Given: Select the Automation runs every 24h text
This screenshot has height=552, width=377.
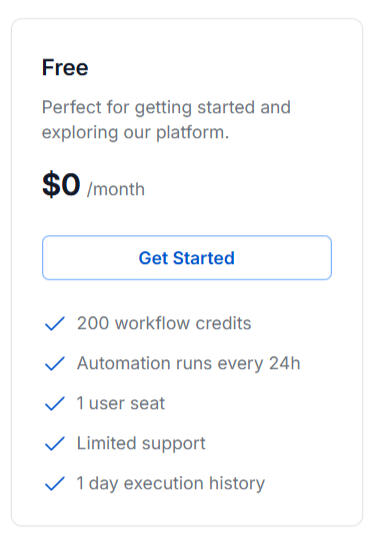Looking at the screenshot, I should click(189, 363).
